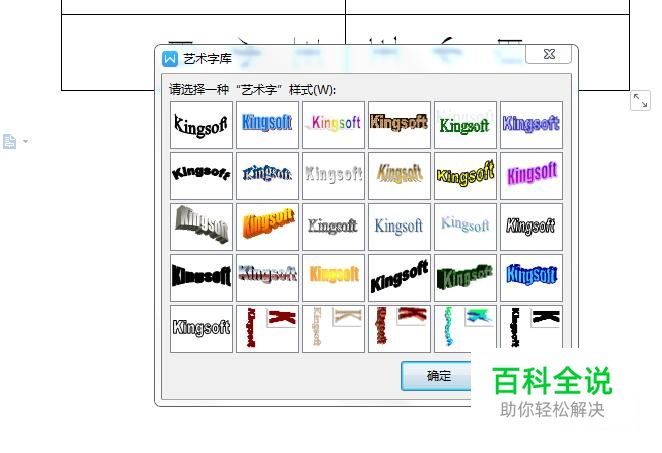
Task: Close the 艺术字库 dialog
Action: 549,54
